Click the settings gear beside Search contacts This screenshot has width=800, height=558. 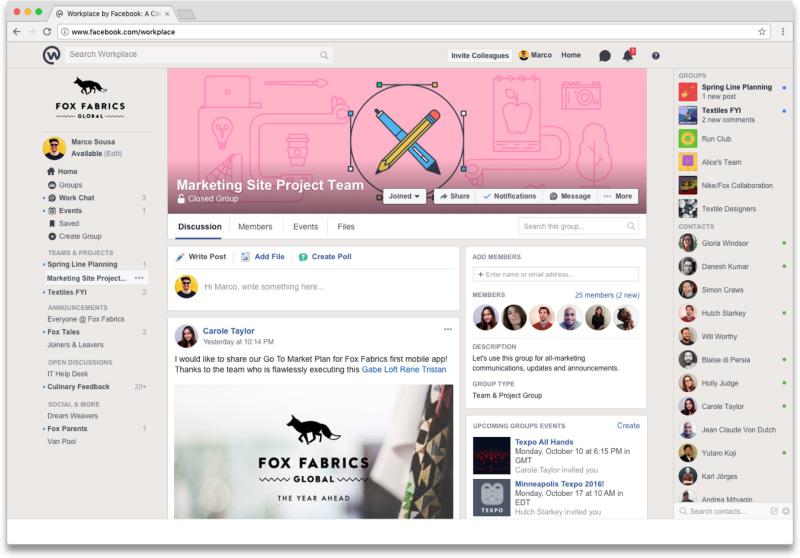tap(786, 511)
